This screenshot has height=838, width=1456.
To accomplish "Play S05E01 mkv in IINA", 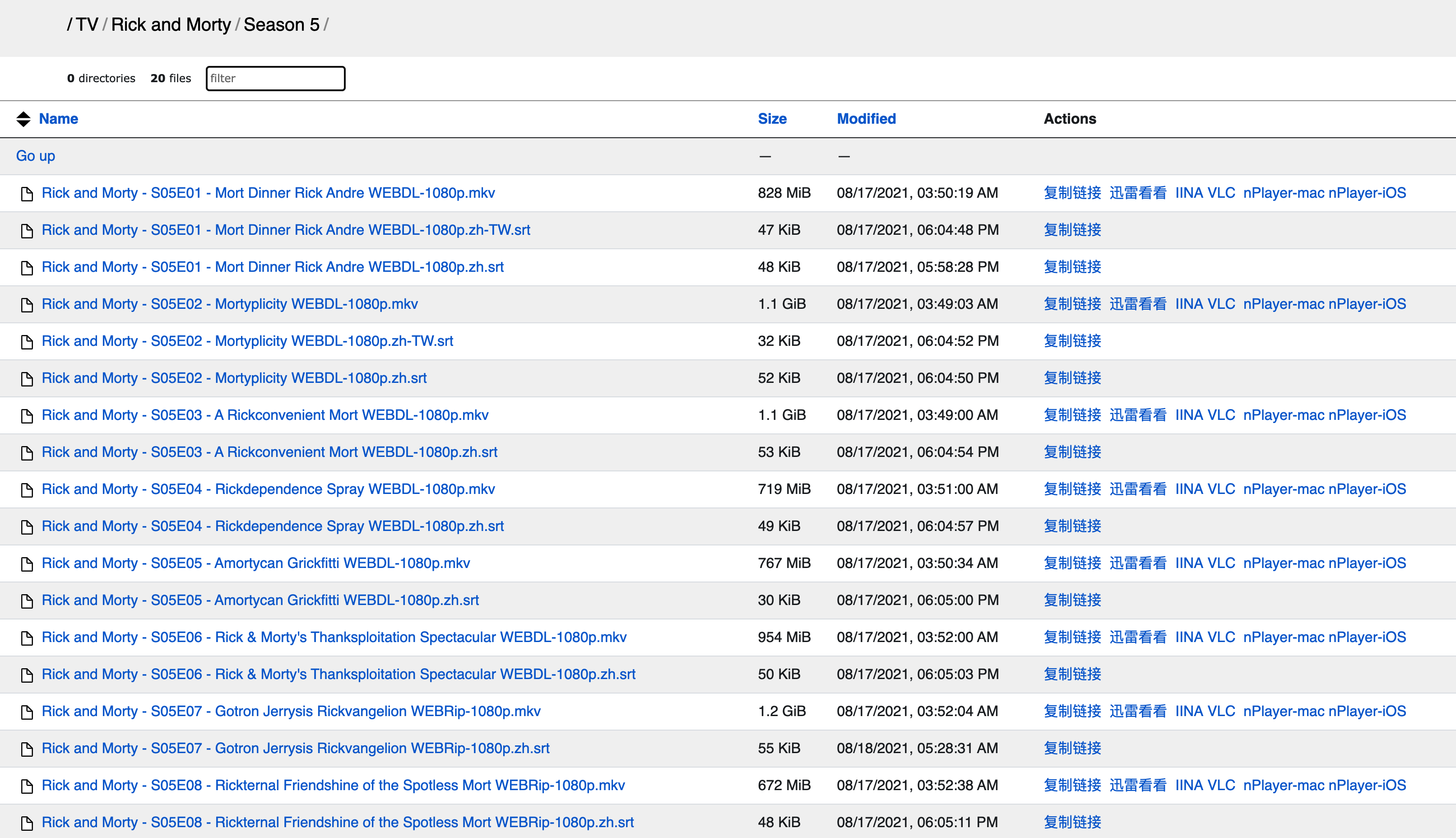I will coord(1189,193).
